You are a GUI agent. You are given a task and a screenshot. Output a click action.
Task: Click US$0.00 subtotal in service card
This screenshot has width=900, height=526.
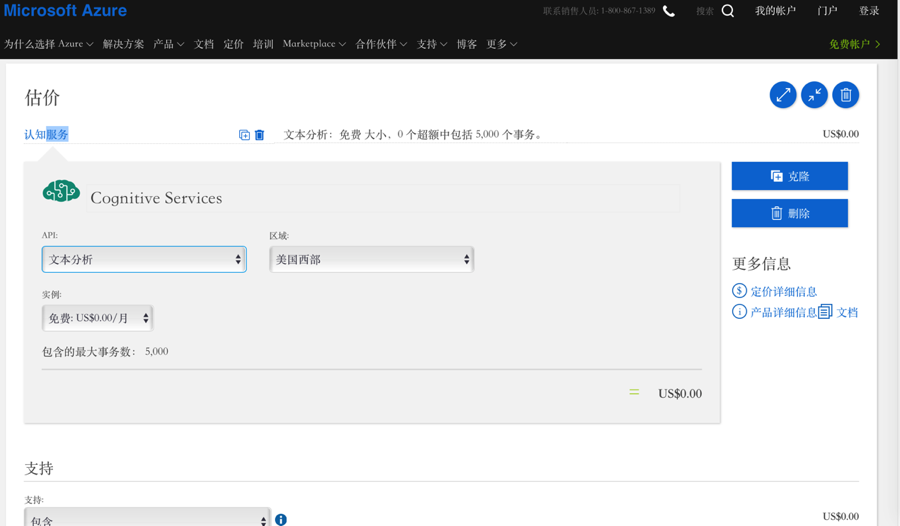(680, 393)
